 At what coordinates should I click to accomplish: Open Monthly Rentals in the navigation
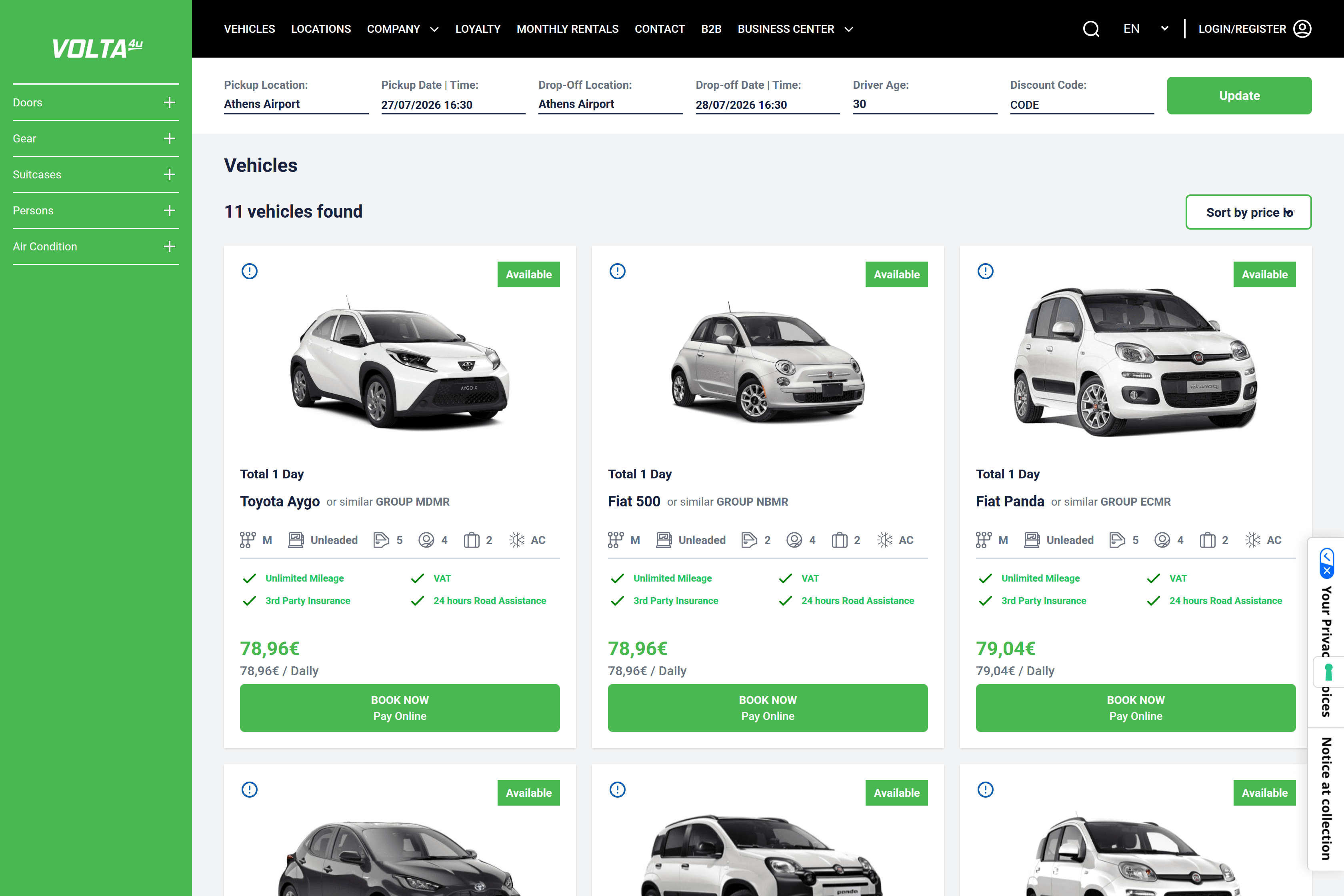coord(568,29)
